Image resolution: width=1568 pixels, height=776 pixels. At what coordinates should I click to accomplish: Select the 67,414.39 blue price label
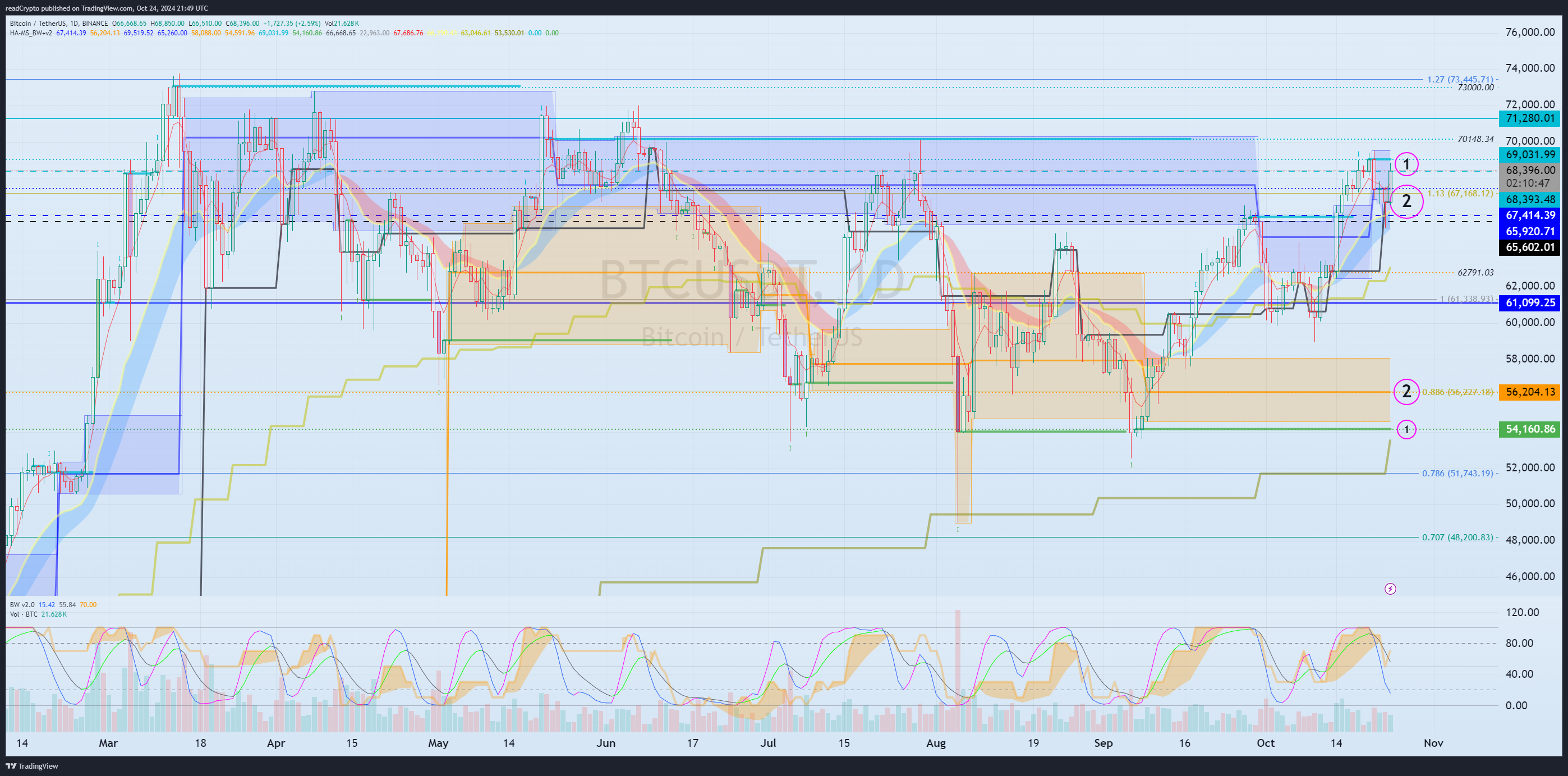pyautogui.click(x=1530, y=215)
